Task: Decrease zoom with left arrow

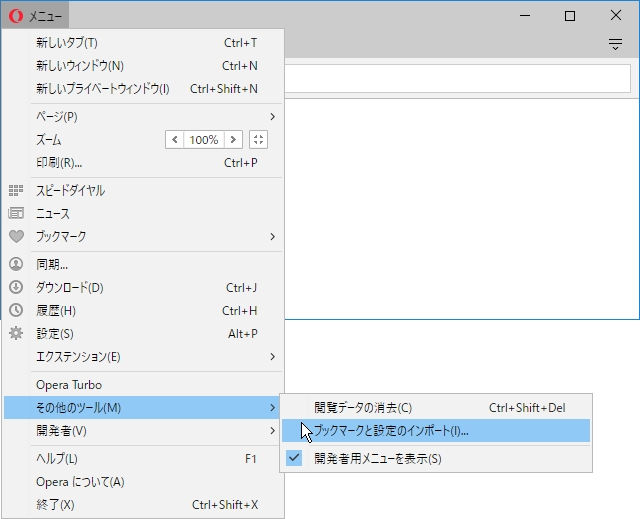Action: pos(175,140)
